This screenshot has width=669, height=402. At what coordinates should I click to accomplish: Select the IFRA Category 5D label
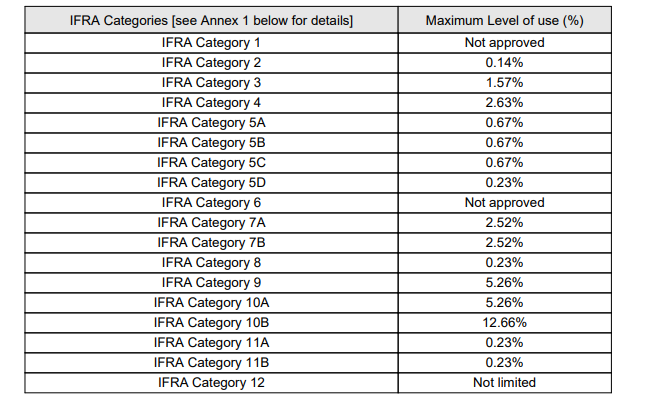coord(209,183)
